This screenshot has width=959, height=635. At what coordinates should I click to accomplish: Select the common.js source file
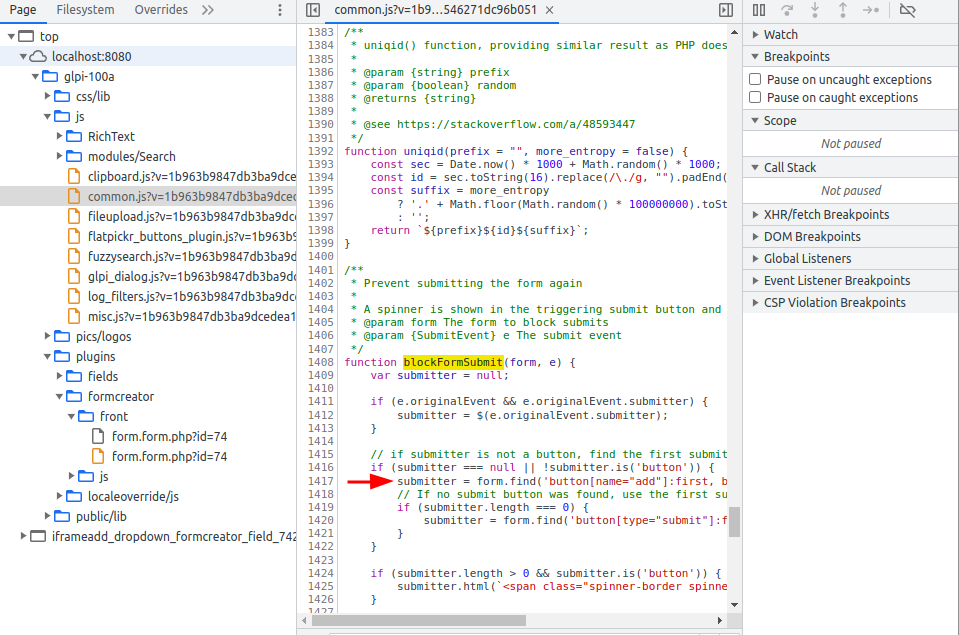tap(145, 194)
